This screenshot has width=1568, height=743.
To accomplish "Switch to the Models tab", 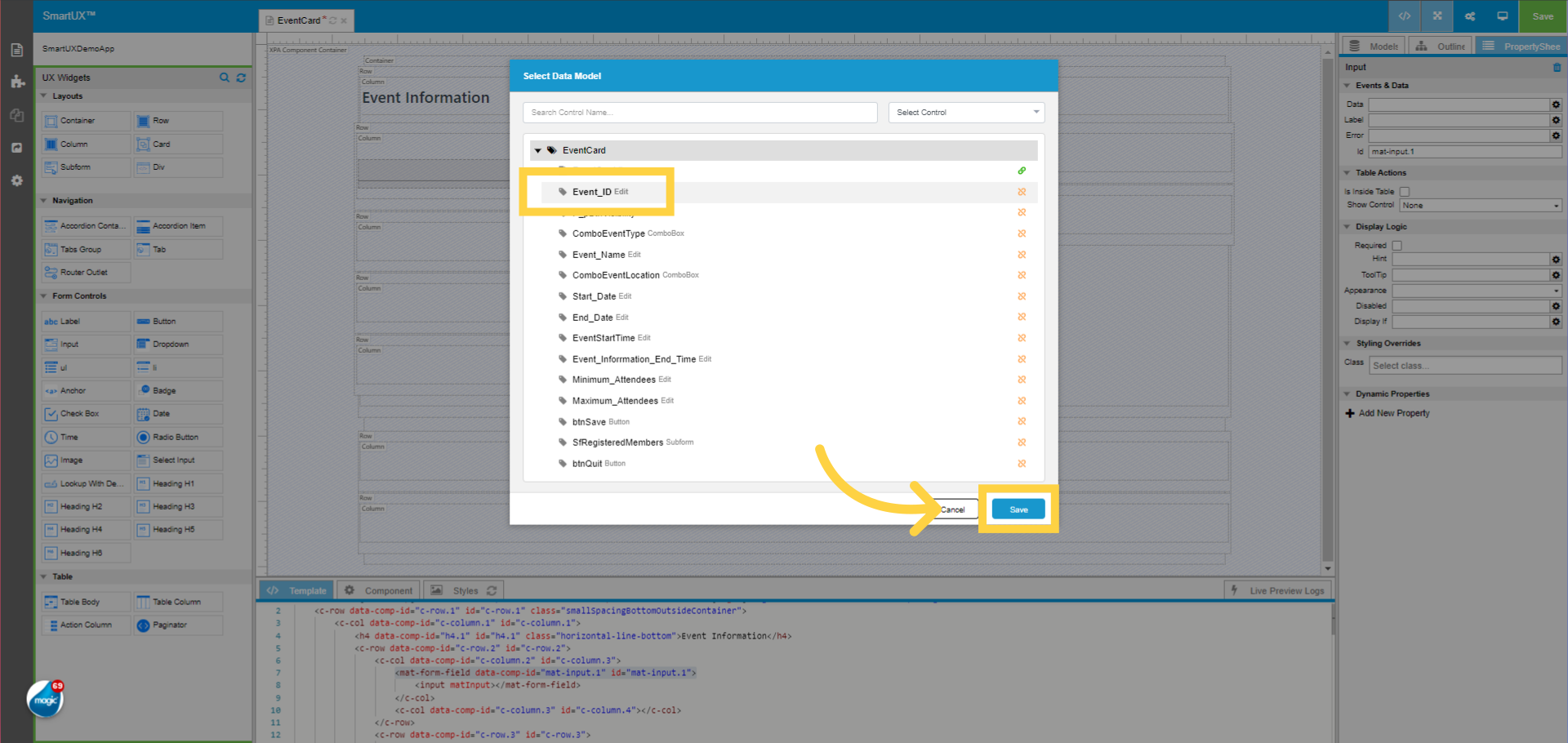I will coord(1373,46).
